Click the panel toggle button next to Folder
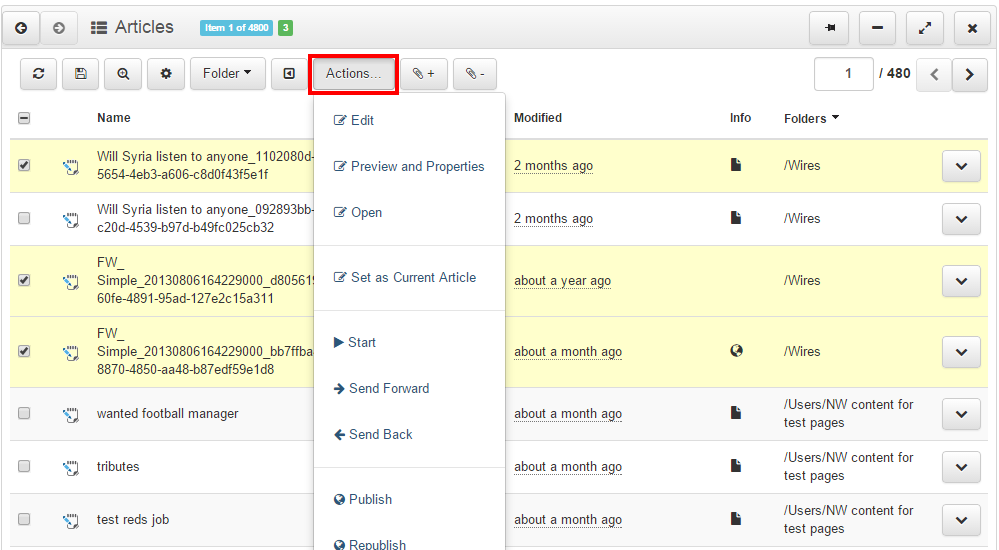 click(289, 74)
